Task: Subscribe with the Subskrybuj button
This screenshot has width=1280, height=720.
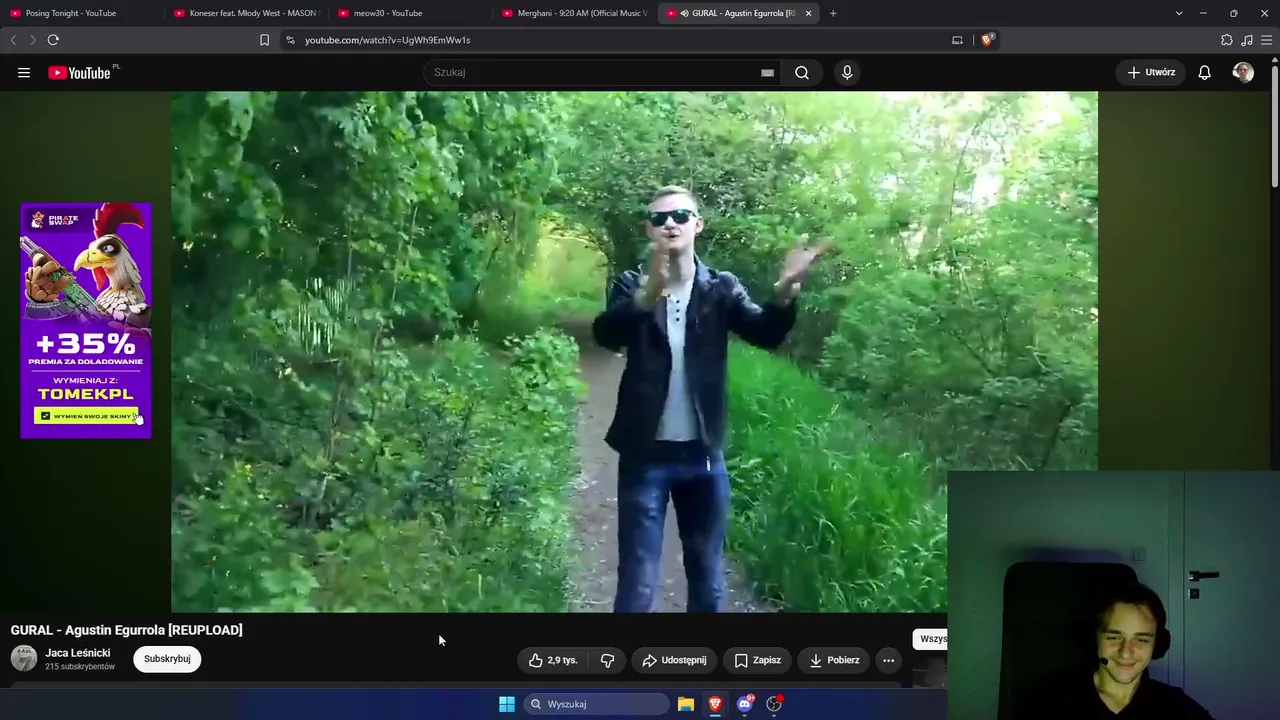Action: (167, 659)
